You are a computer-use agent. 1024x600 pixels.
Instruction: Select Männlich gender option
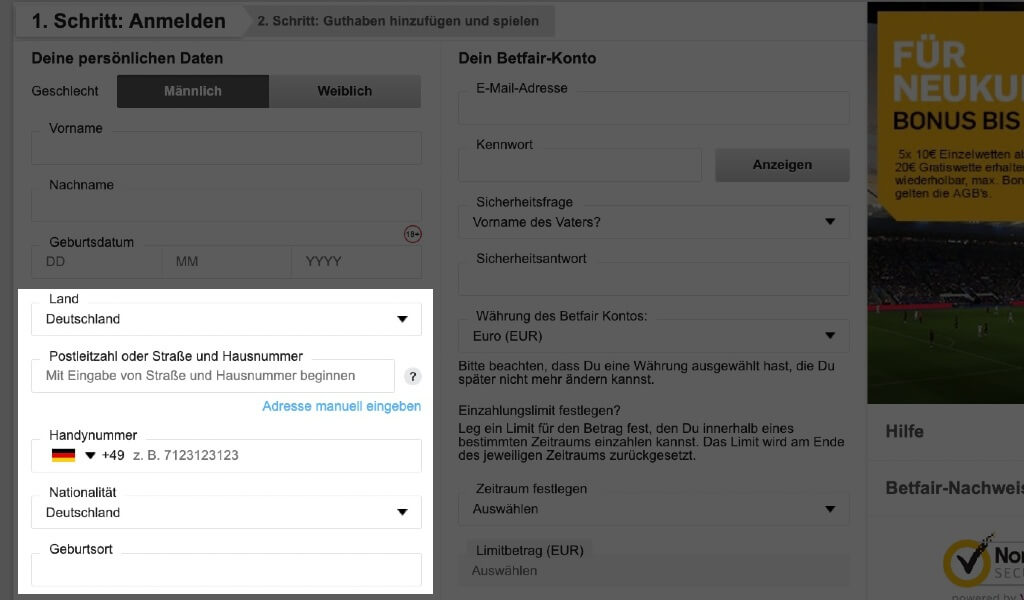click(193, 91)
